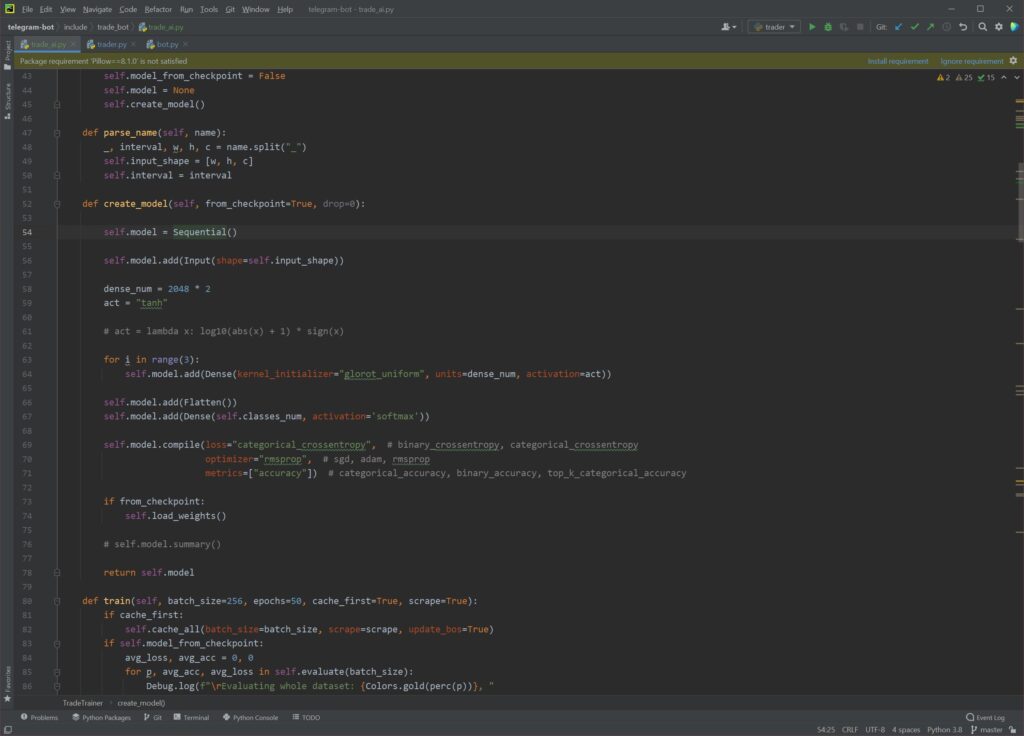Open the Event Log
1024x736 pixels.
(x=985, y=717)
